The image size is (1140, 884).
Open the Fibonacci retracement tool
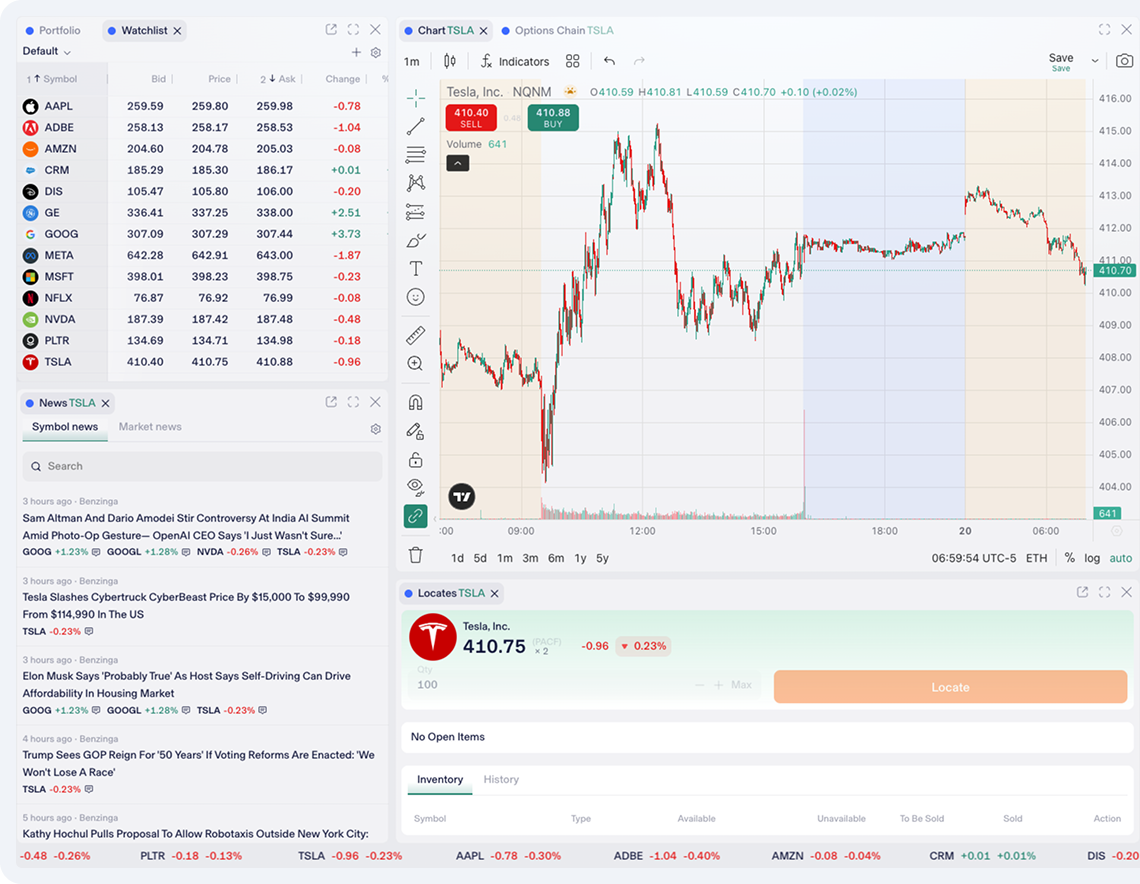[x=416, y=155]
